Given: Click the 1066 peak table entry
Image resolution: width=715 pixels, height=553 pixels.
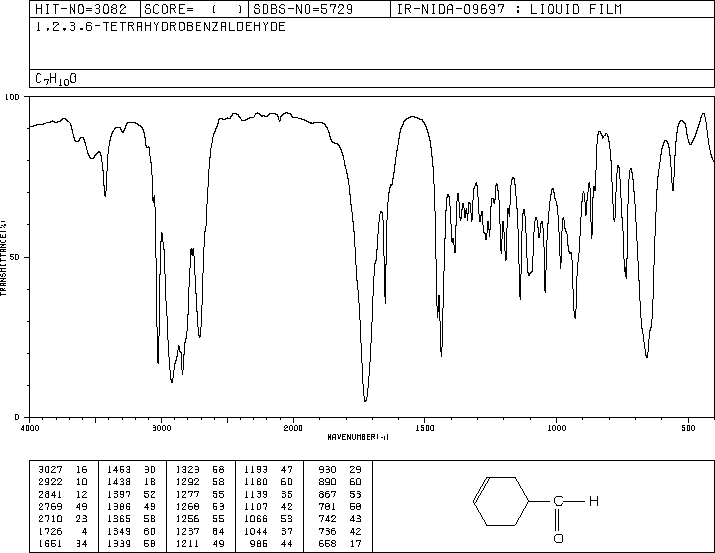Looking at the screenshot, I should [x=256, y=519].
